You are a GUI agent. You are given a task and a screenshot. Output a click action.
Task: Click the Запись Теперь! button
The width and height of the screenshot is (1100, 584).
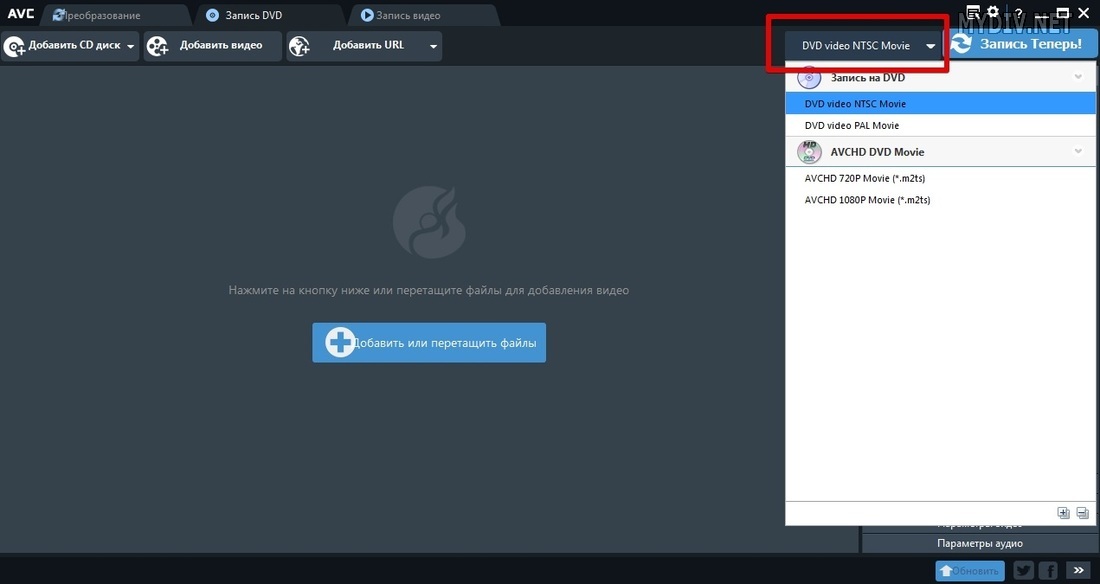1022,45
